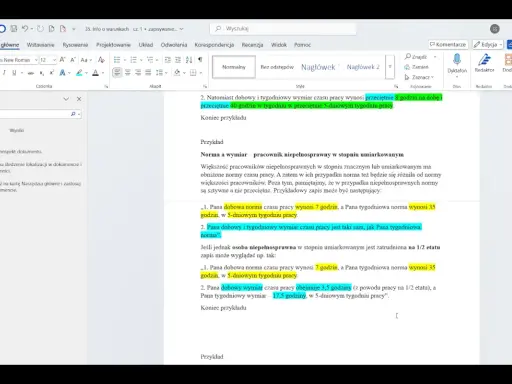The image size is (512, 384).
Task: Clear all formatting from the selection
Action: (101, 60)
